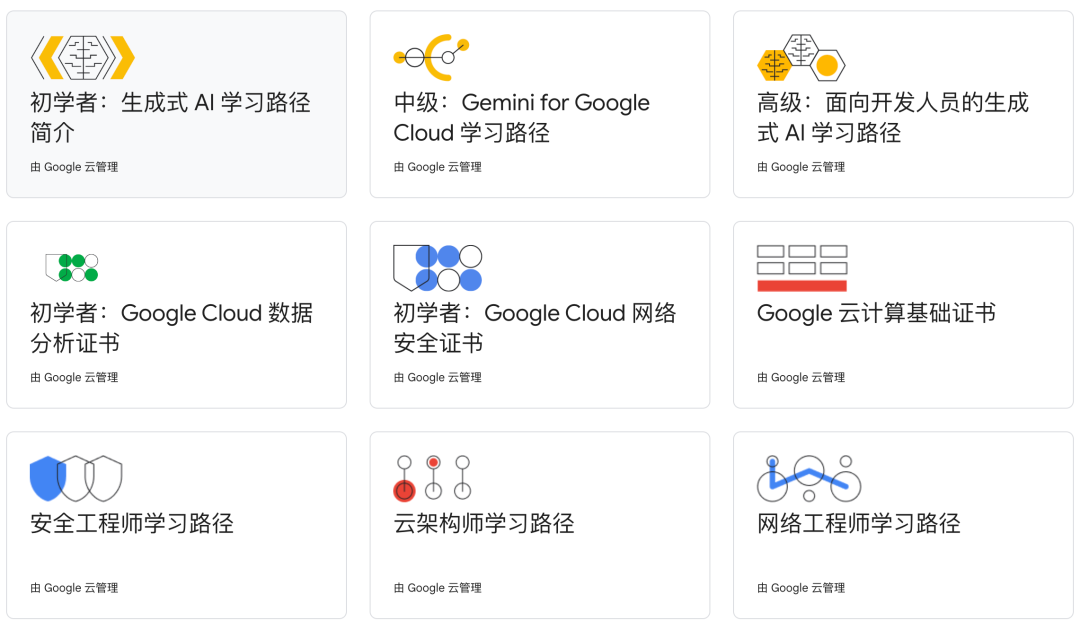1080x630 pixels.
Task: Click the blue dots cybersecurity shield icon
Action: 437,268
